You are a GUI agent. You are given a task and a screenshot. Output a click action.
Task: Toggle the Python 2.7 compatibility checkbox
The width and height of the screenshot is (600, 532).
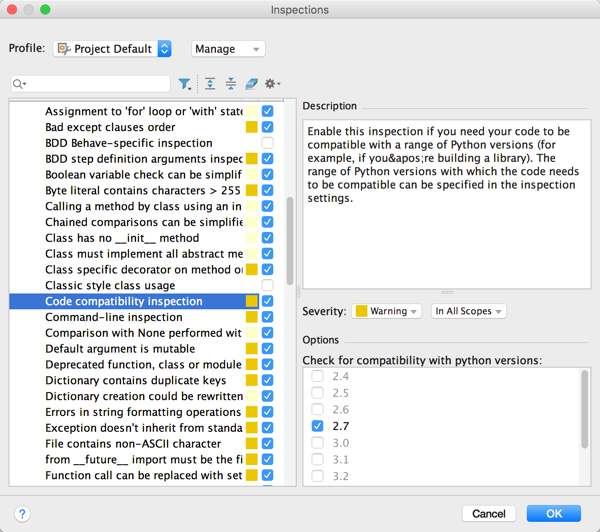tap(317, 426)
